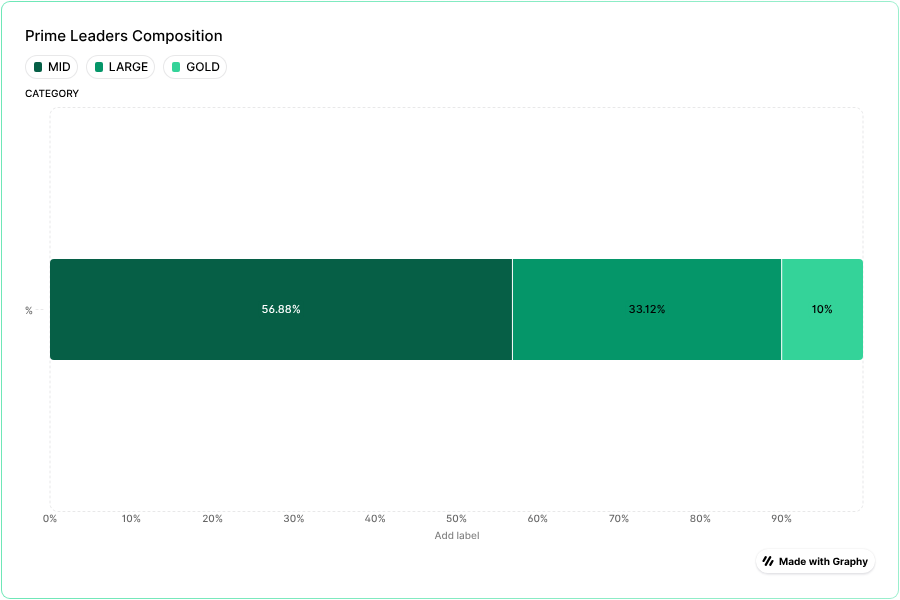Click the 0% axis tick label
Screen dimensions: 900x600
50,519
